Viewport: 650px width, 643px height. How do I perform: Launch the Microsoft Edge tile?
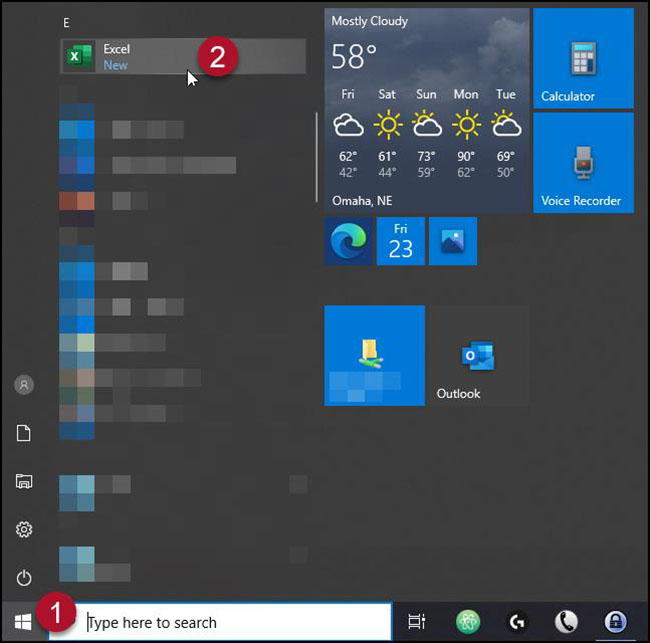pyautogui.click(x=348, y=241)
